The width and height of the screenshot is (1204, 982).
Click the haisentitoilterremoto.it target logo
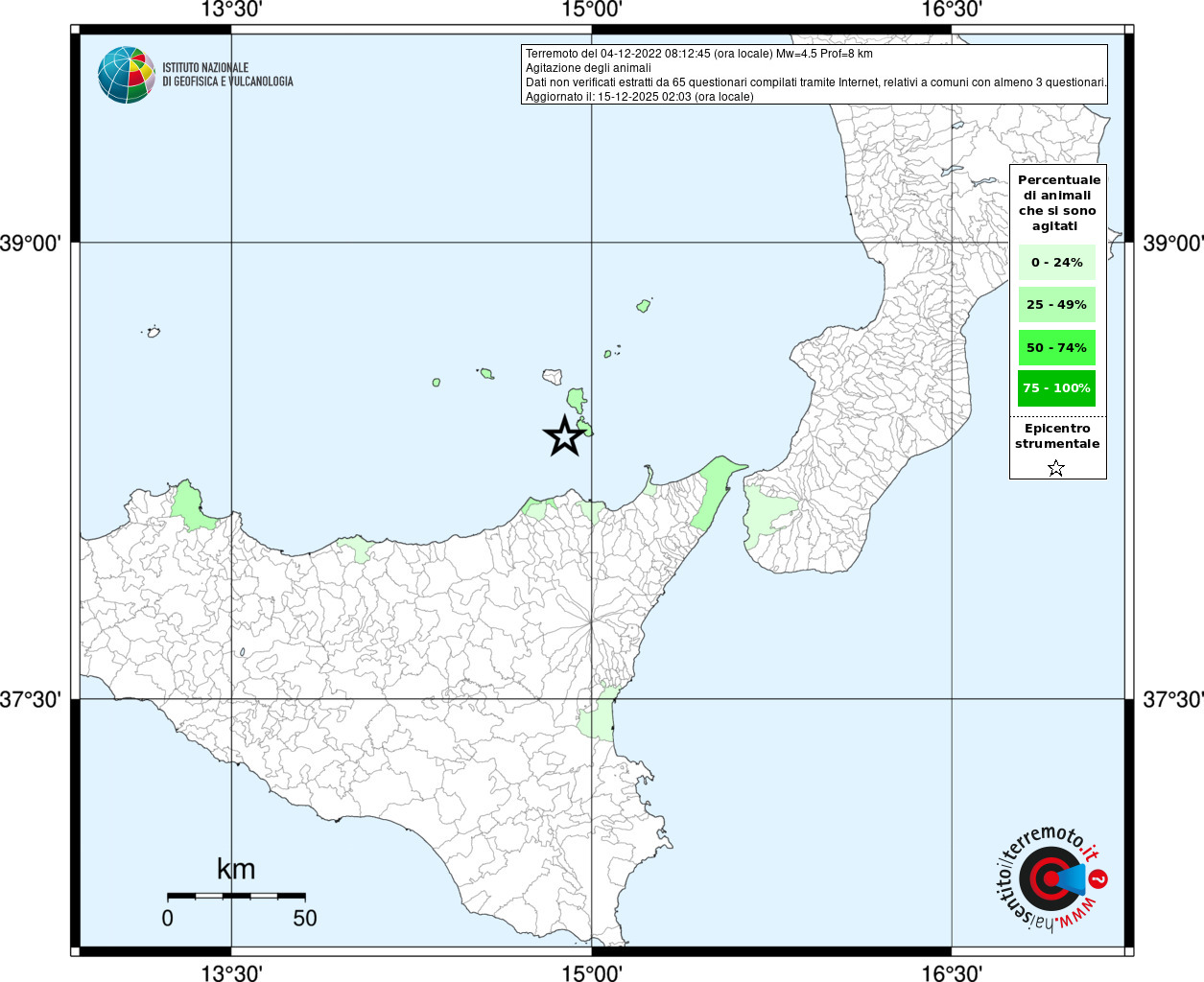point(1049,878)
